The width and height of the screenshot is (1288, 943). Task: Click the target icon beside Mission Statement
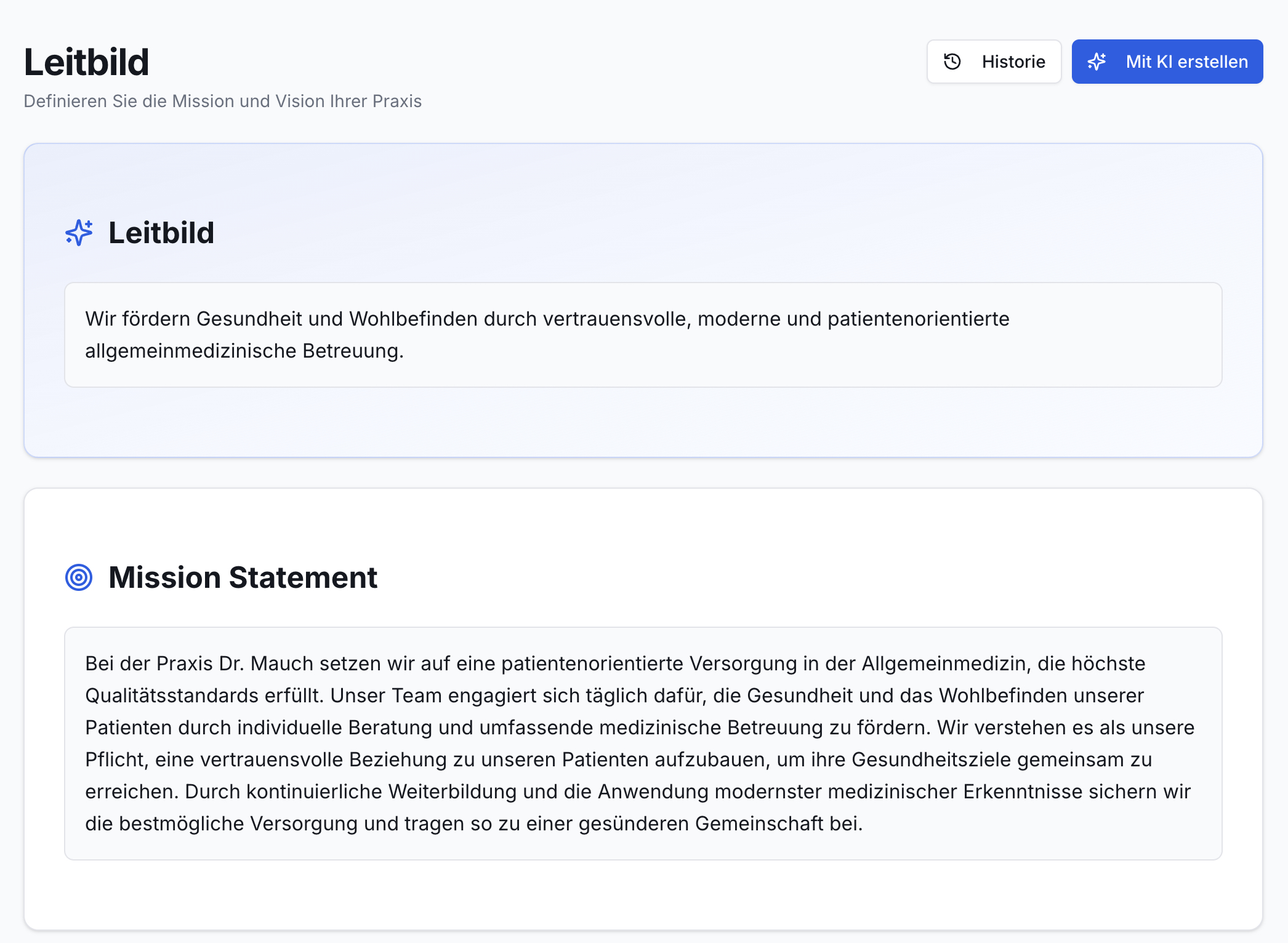click(79, 577)
